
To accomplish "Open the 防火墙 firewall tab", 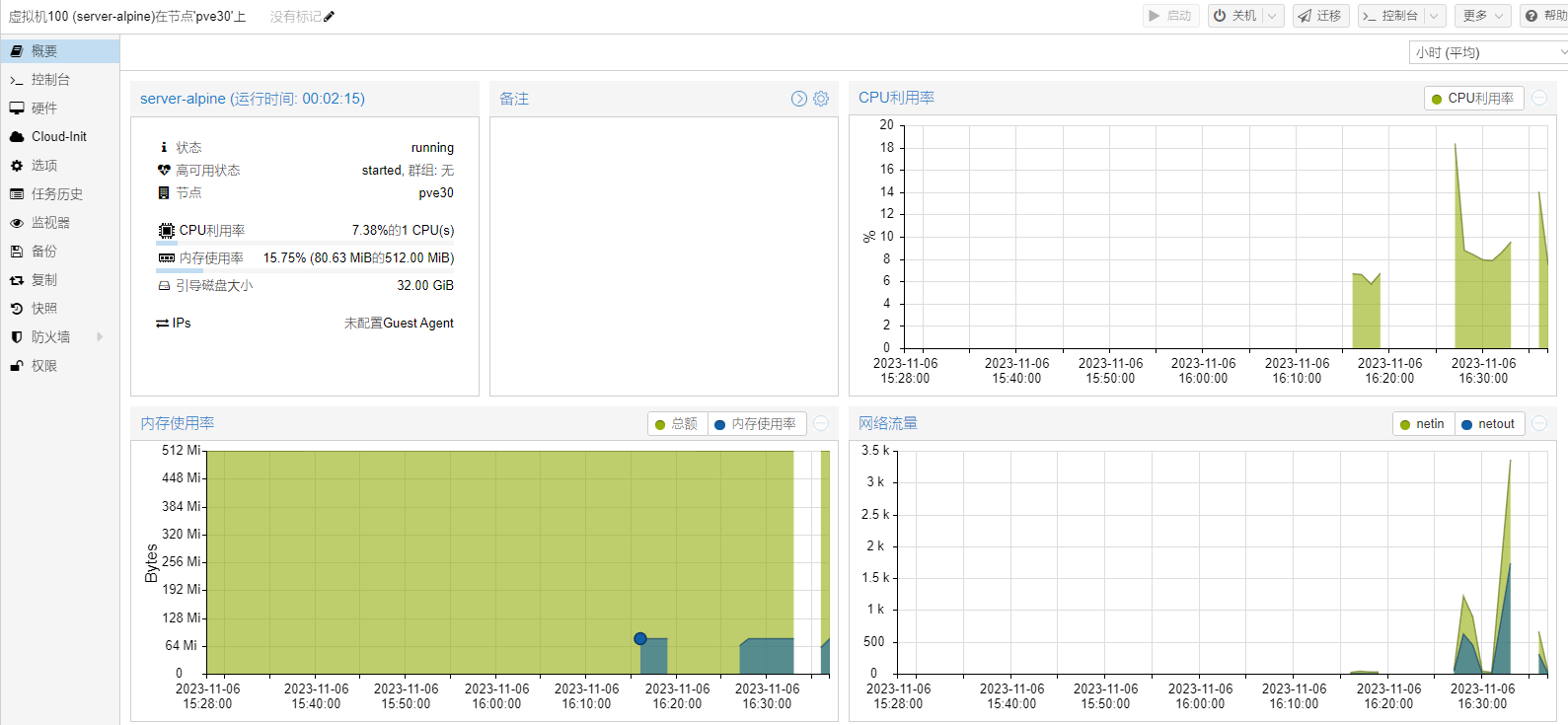I will 60,336.
